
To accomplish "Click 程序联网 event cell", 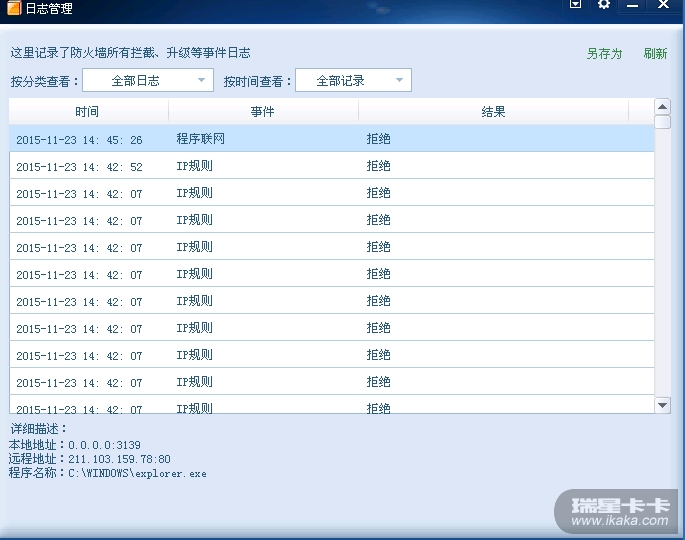I will [x=201, y=139].
